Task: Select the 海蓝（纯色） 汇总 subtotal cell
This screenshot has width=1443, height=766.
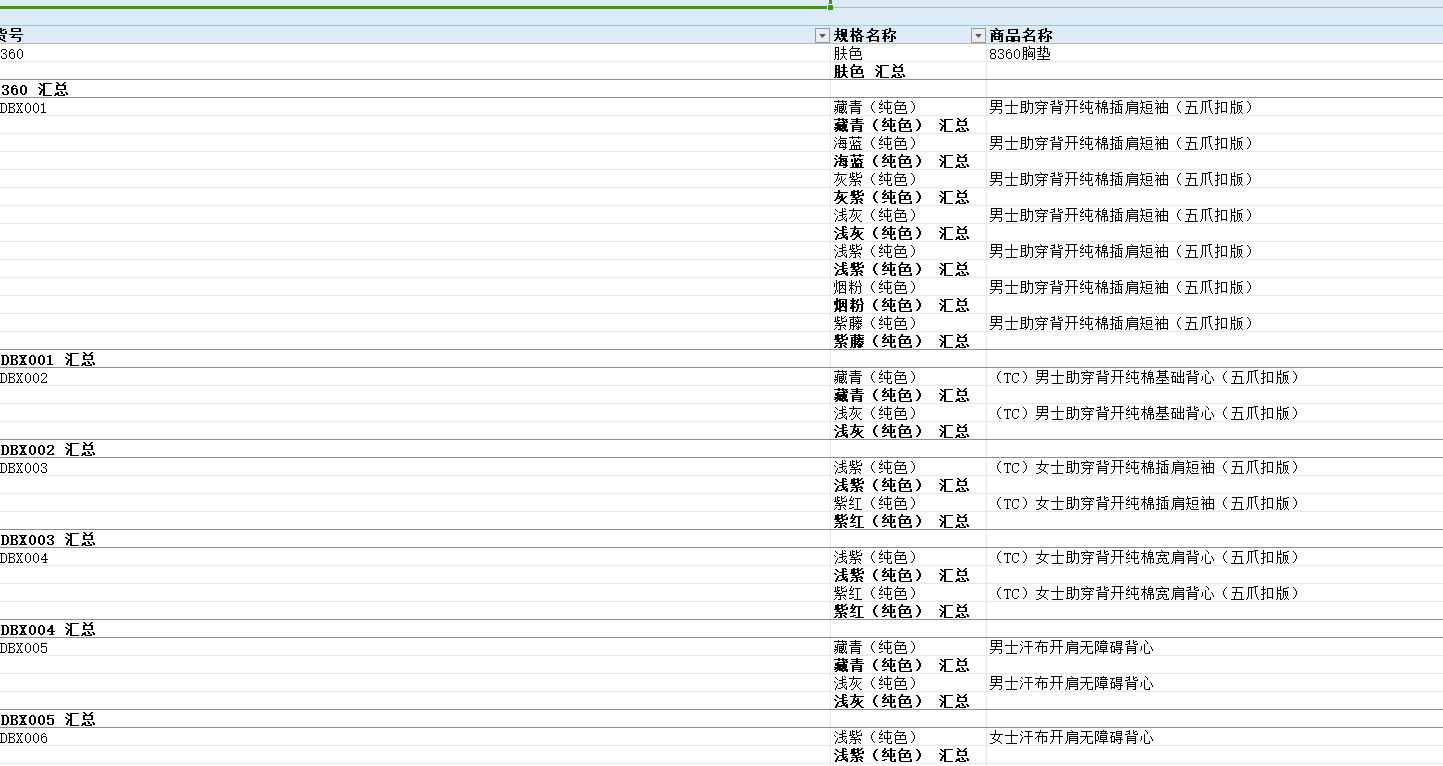Action: [902, 162]
